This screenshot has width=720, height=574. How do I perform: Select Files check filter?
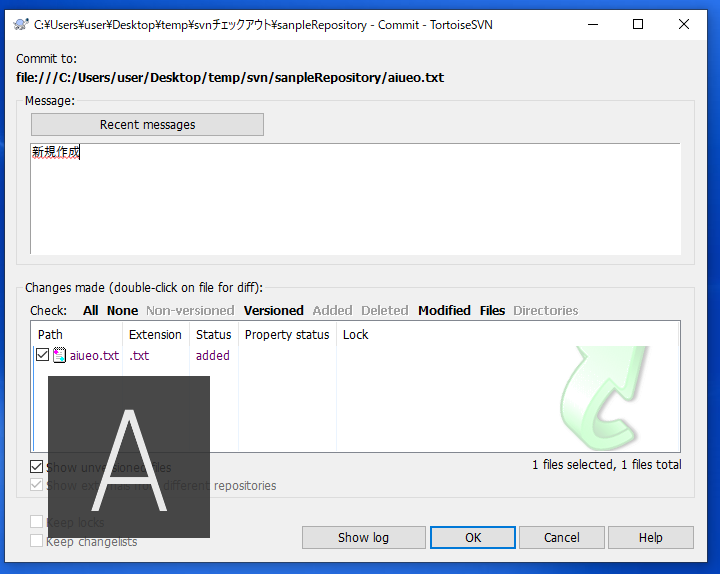coord(492,311)
